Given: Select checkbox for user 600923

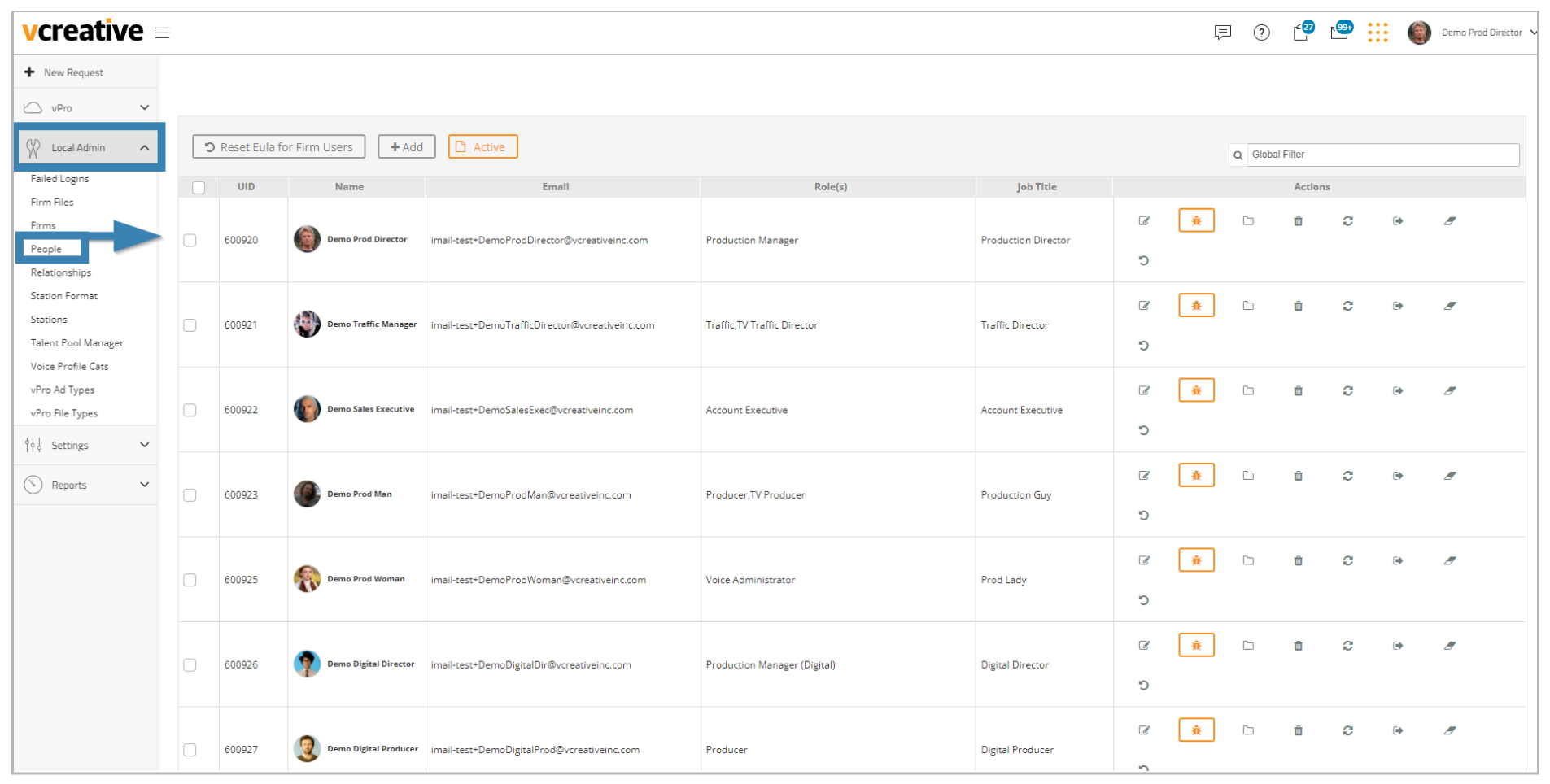Looking at the screenshot, I should 190,495.
